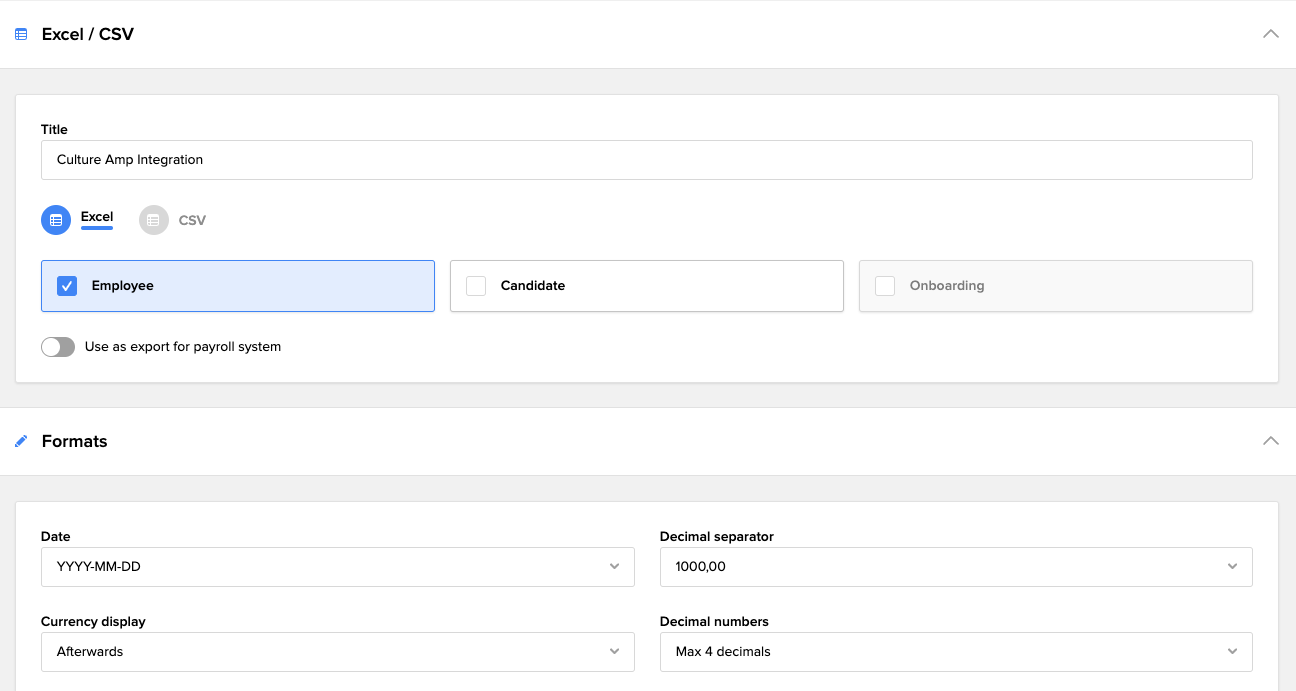Click the Formats section heading text

click(75, 441)
